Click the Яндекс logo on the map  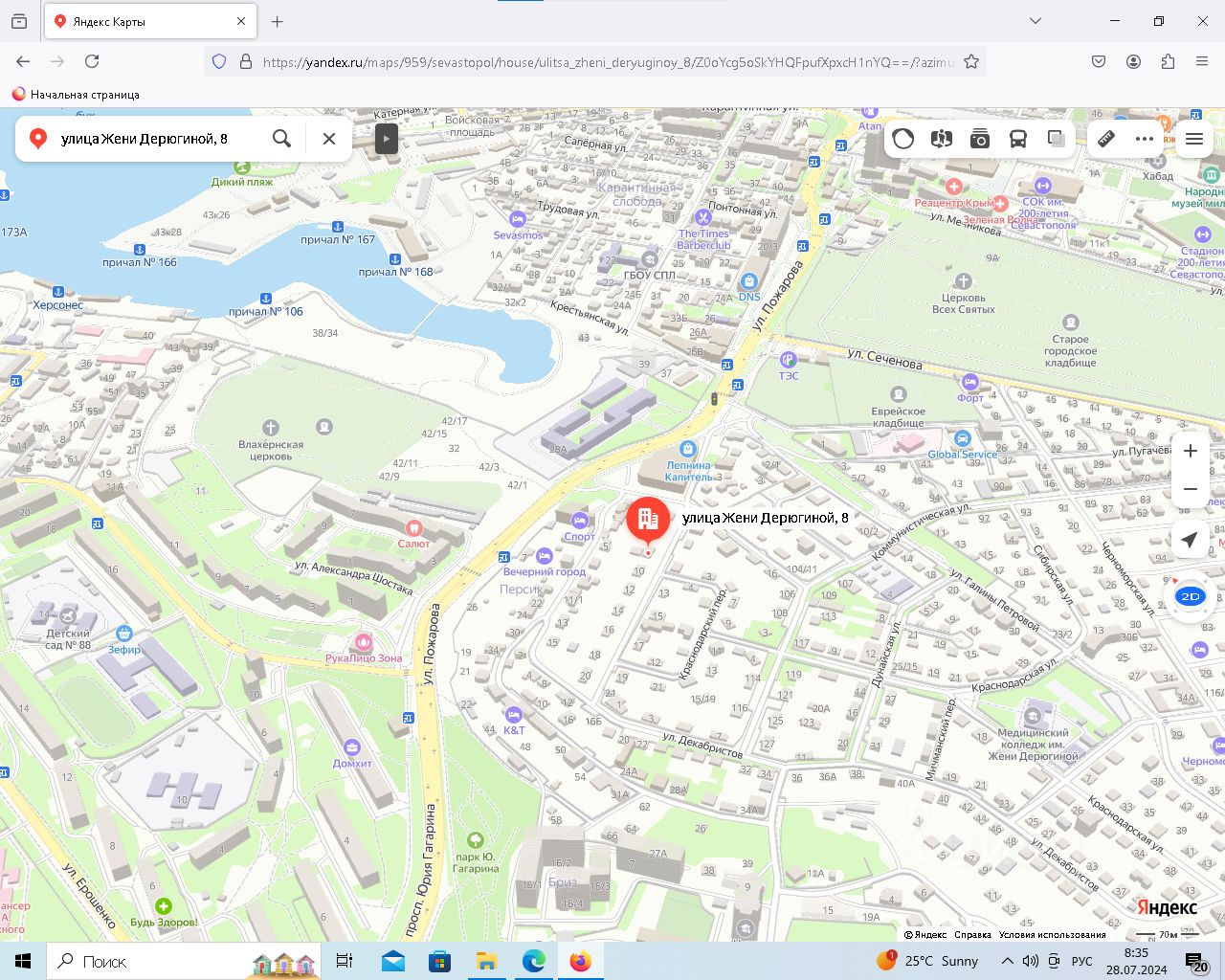(x=1167, y=907)
